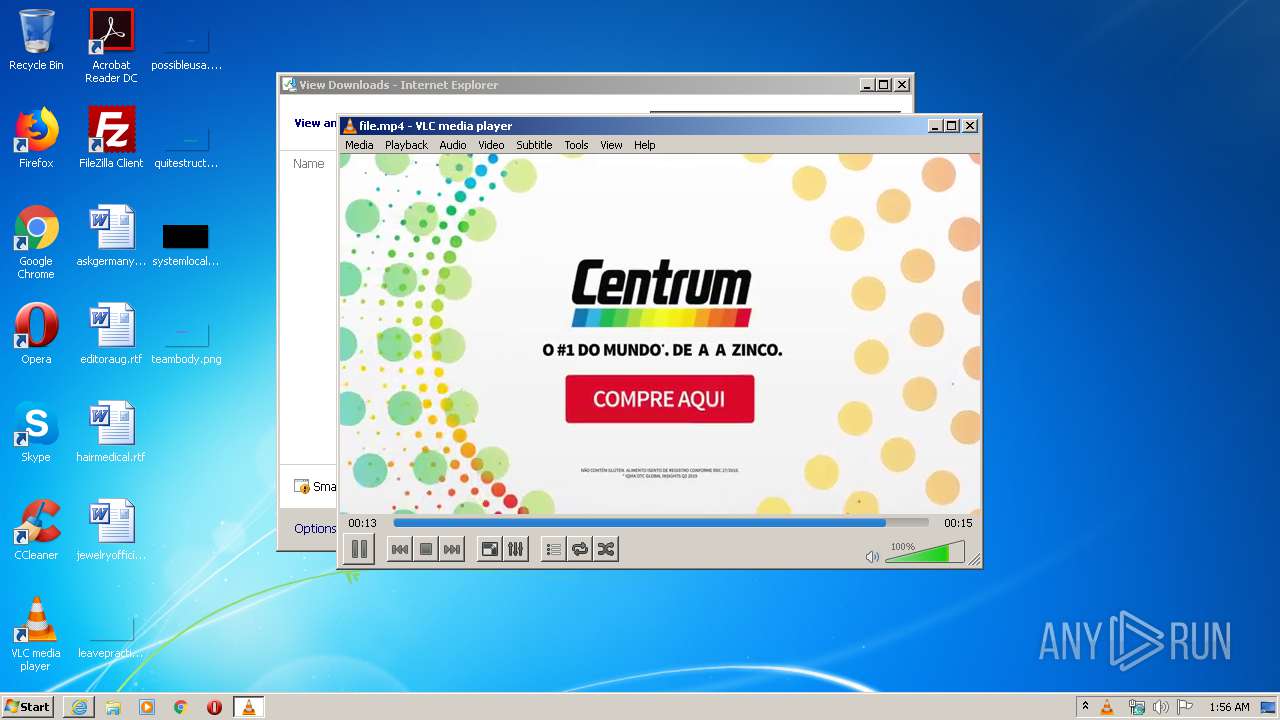Image resolution: width=1280 pixels, height=720 pixels.
Task: Open the Subtitle menu in VLC
Action: click(534, 145)
